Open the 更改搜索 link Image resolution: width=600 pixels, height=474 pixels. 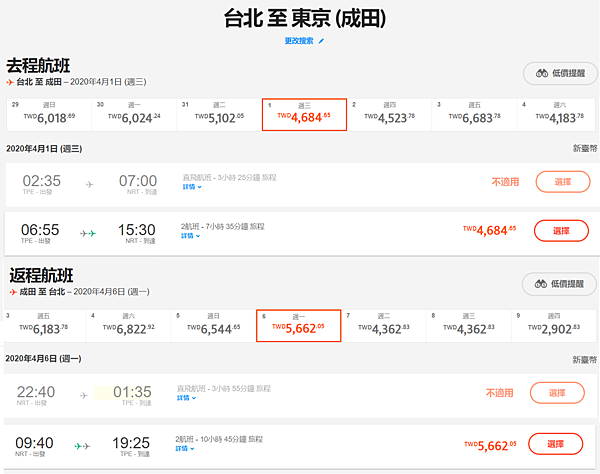(298, 41)
